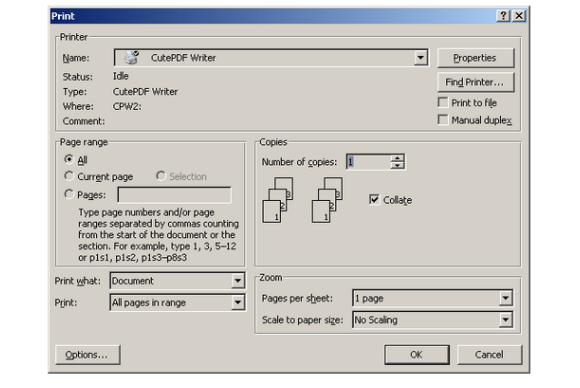
Task: Click the Find Printer... button
Action: point(475,82)
